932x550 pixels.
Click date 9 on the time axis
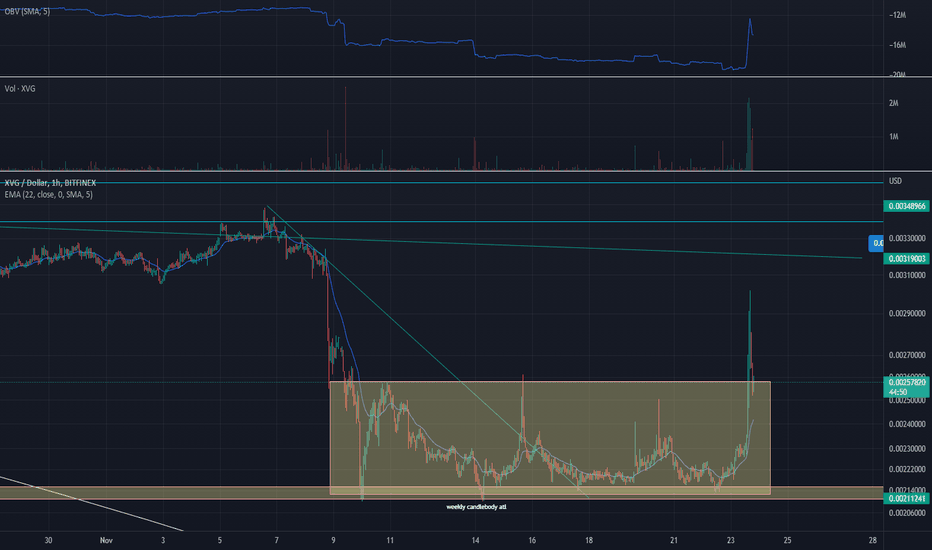(333, 540)
